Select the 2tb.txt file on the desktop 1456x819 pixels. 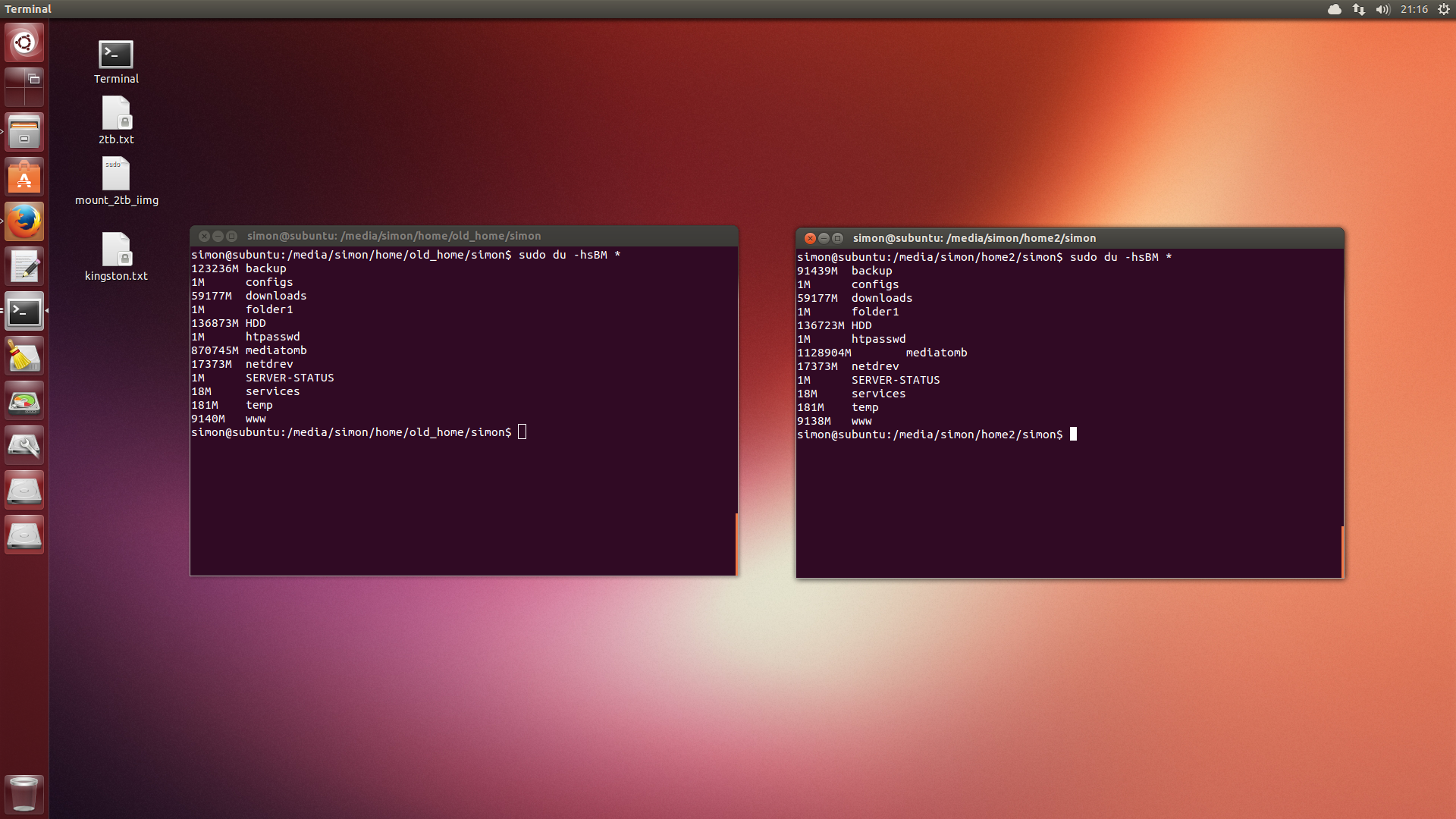[116, 120]
